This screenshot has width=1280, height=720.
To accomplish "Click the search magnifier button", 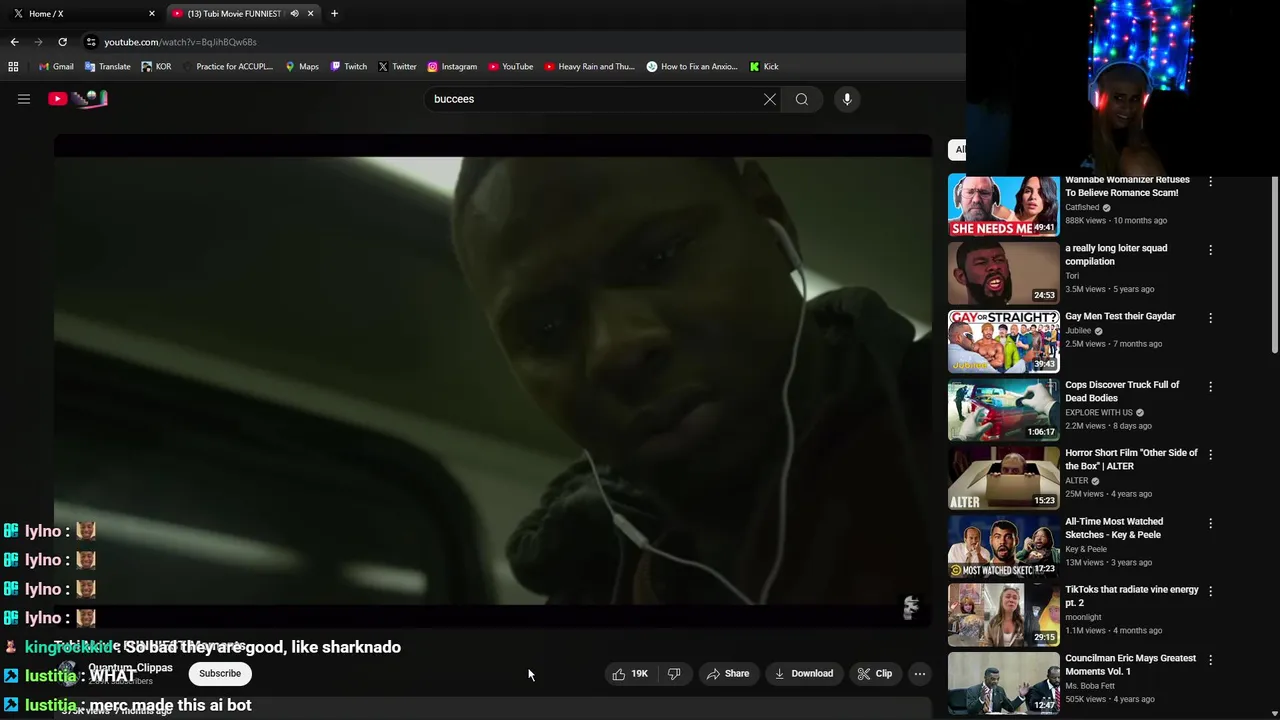I will (x=802, y=99).
